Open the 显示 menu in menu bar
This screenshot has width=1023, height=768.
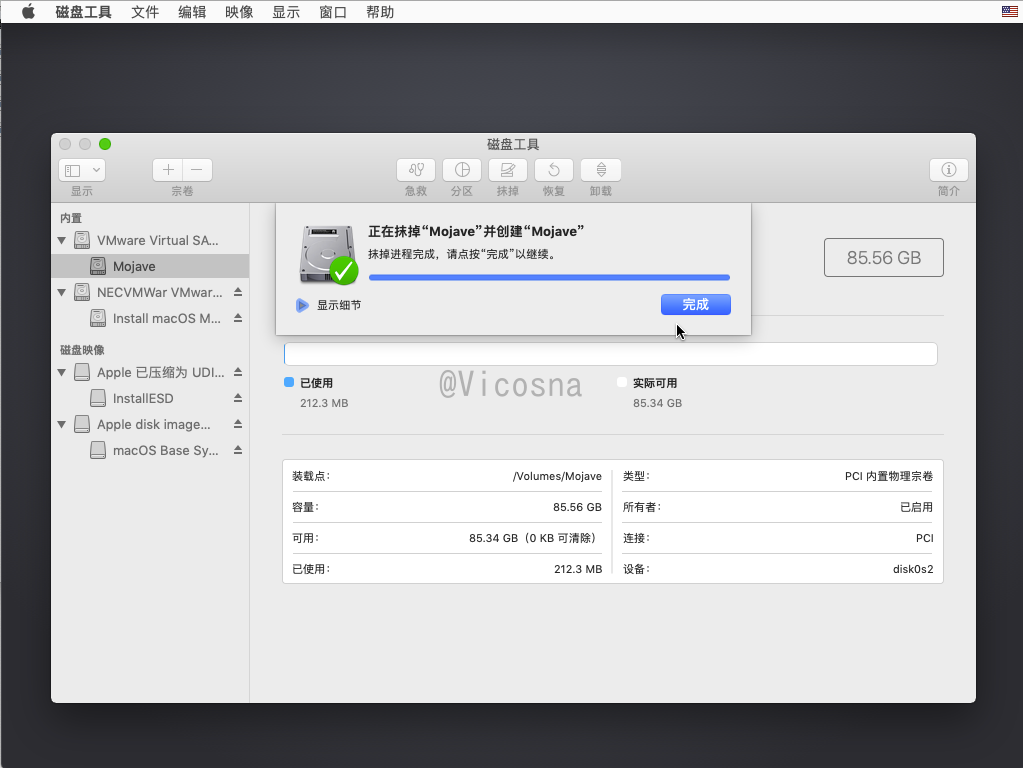tap(286, 12)
